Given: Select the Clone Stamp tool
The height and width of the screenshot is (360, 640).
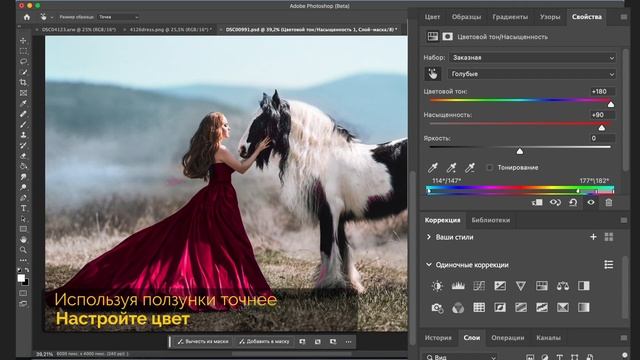Looking at the screenshot, I should 23,135.
